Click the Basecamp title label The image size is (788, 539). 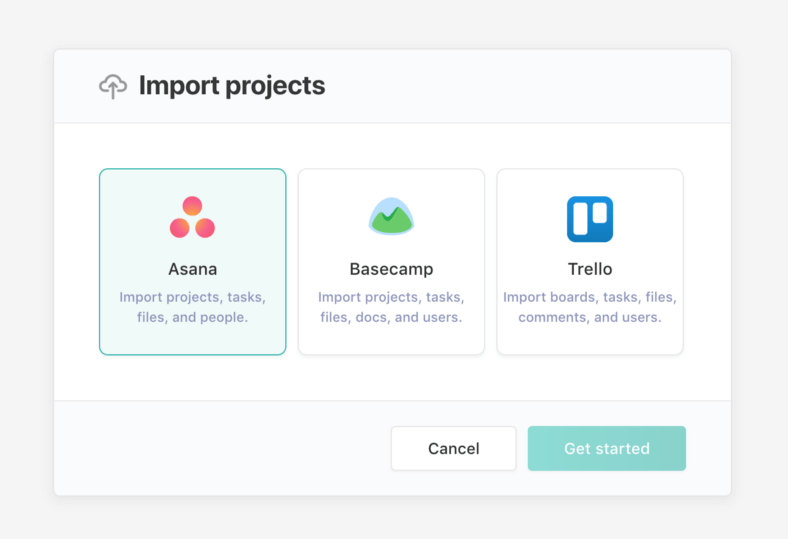pyautogui.click(x=391, y=269)
